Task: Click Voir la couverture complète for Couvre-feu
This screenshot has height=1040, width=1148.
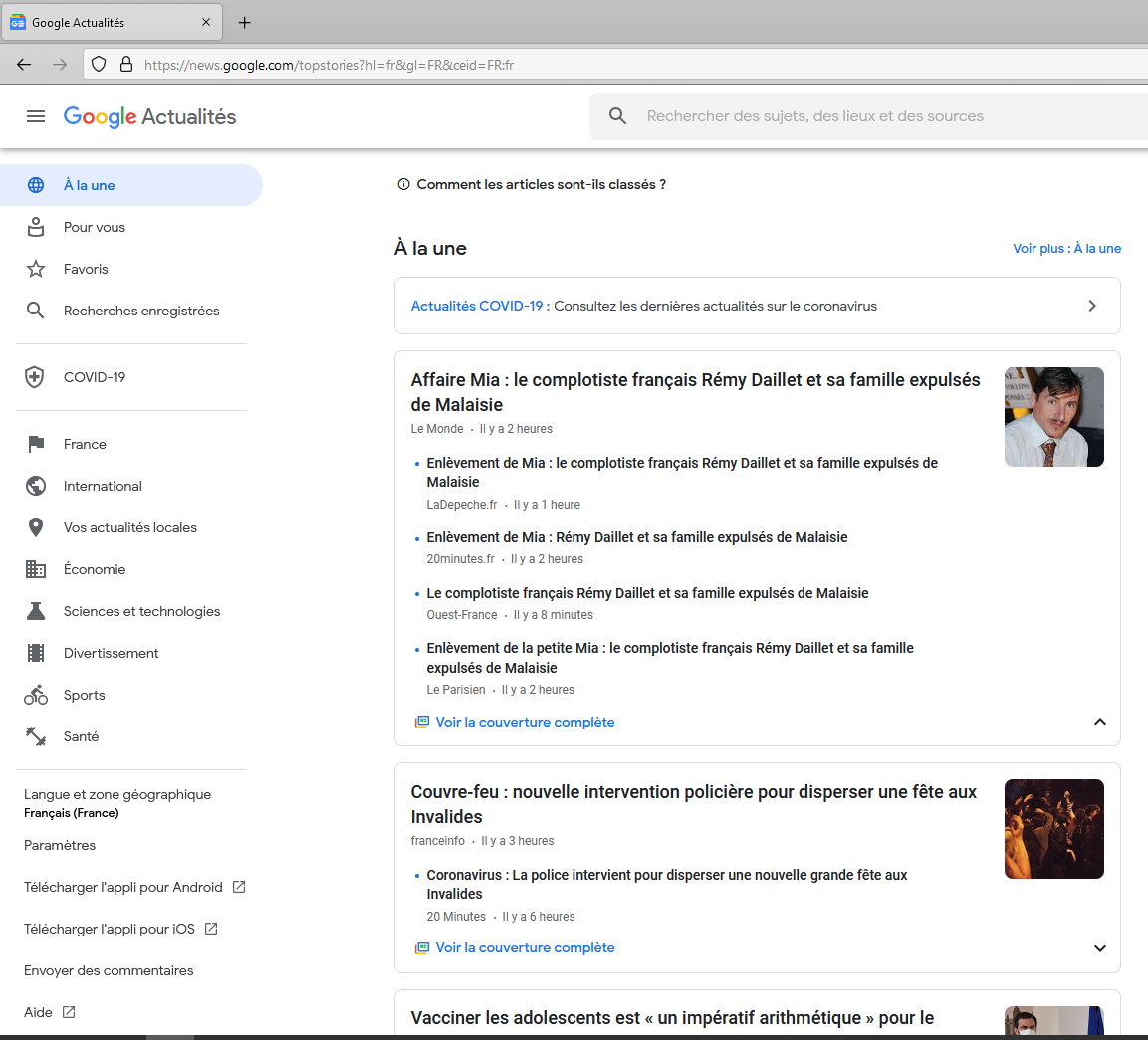Action: (x=525, y=947)
